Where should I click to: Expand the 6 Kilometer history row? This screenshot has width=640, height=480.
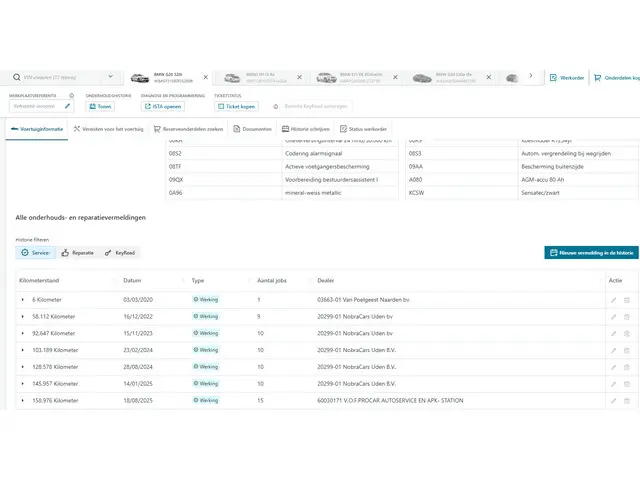(x=22, y=300)
